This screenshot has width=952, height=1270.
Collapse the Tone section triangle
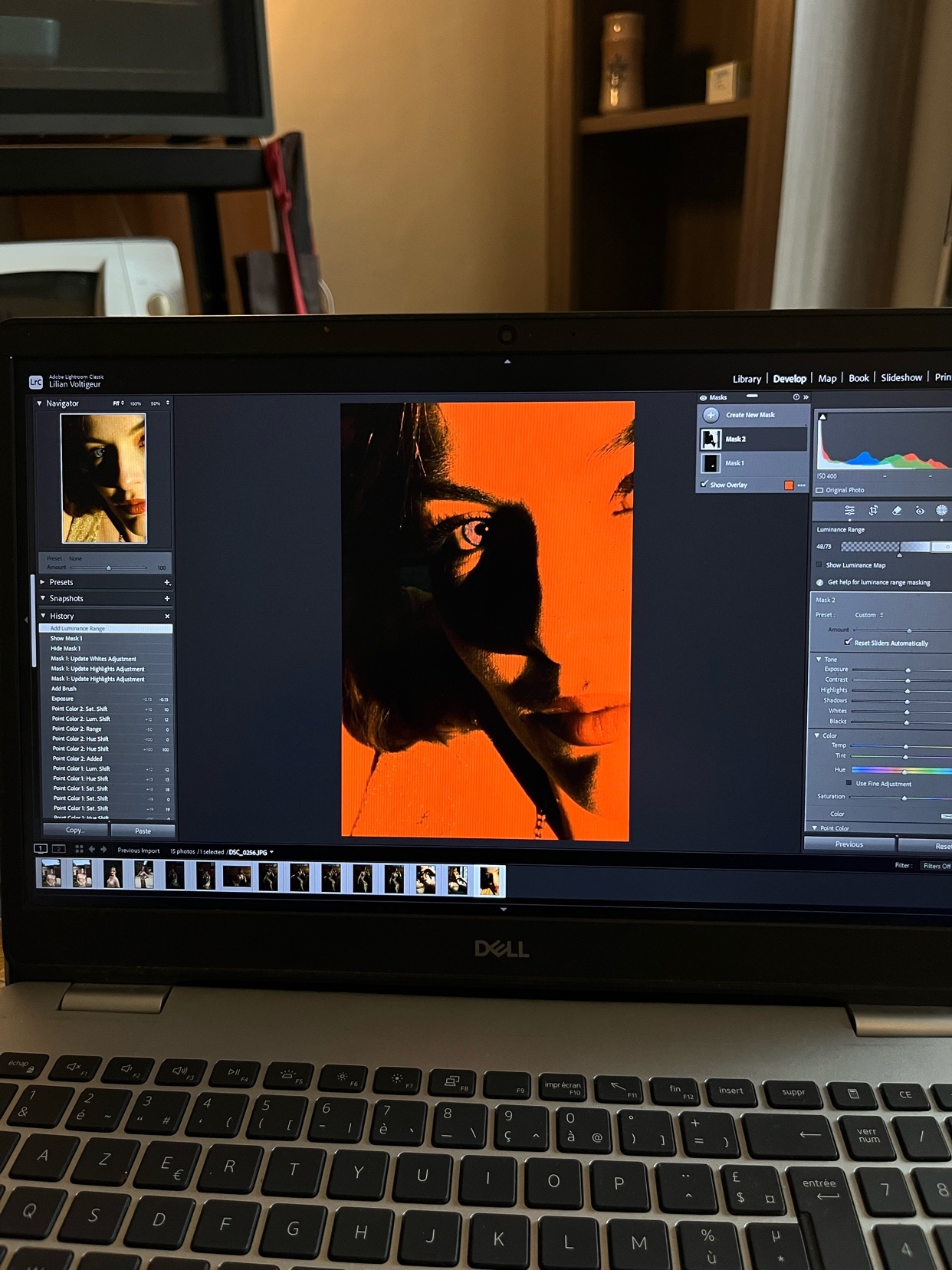tap(819, 660)
